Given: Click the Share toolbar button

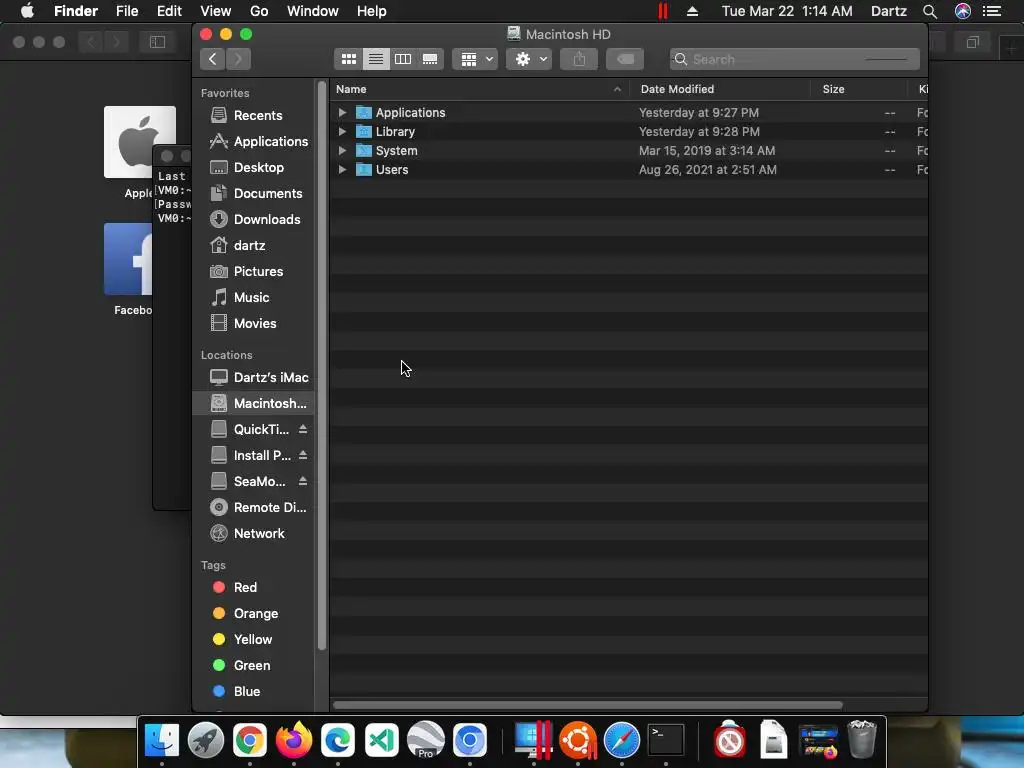Looking at the screenshot, I should 579,59.
